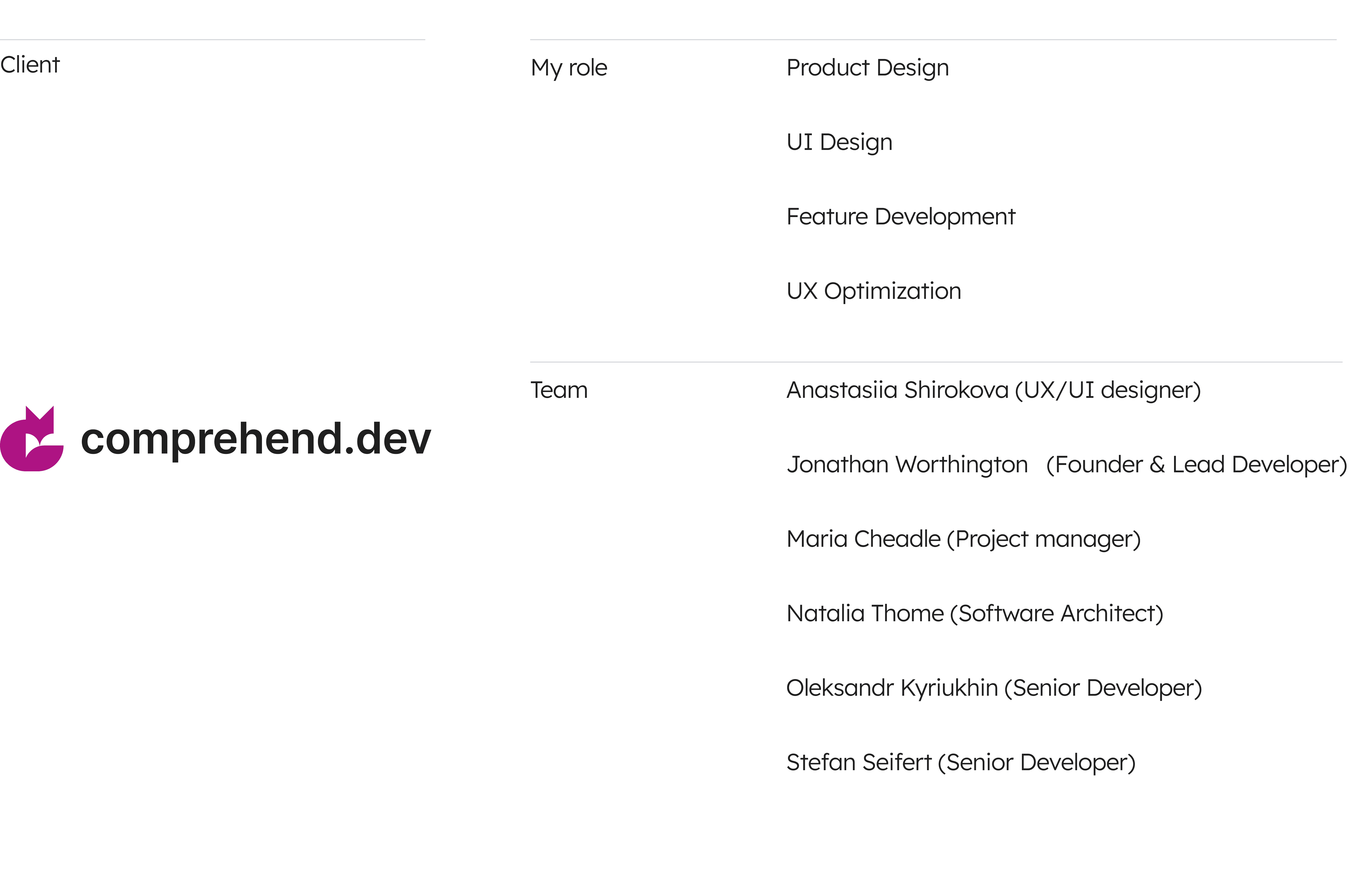This screenshot has width=1372, height=877.
Task: Select the UX Optimization role entry
Action: coord(873,291)
